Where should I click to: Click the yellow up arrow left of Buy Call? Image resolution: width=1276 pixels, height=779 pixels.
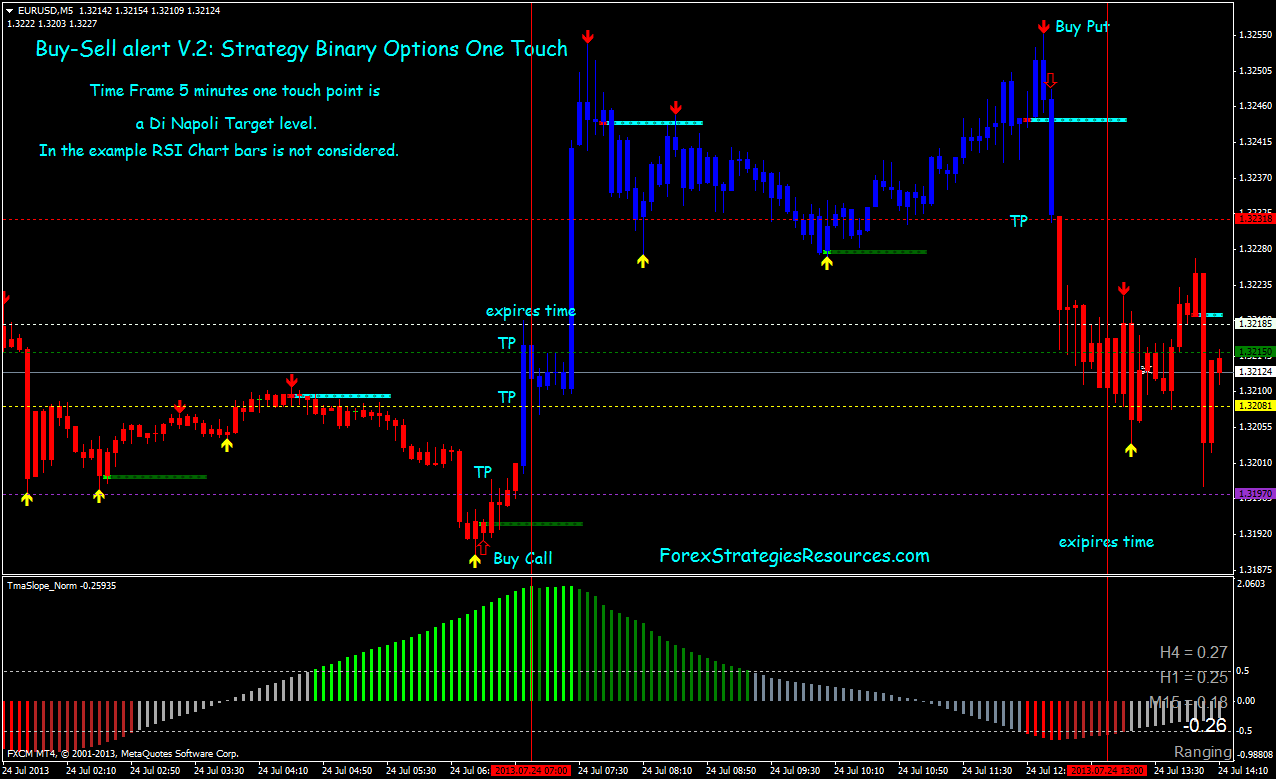474,560
